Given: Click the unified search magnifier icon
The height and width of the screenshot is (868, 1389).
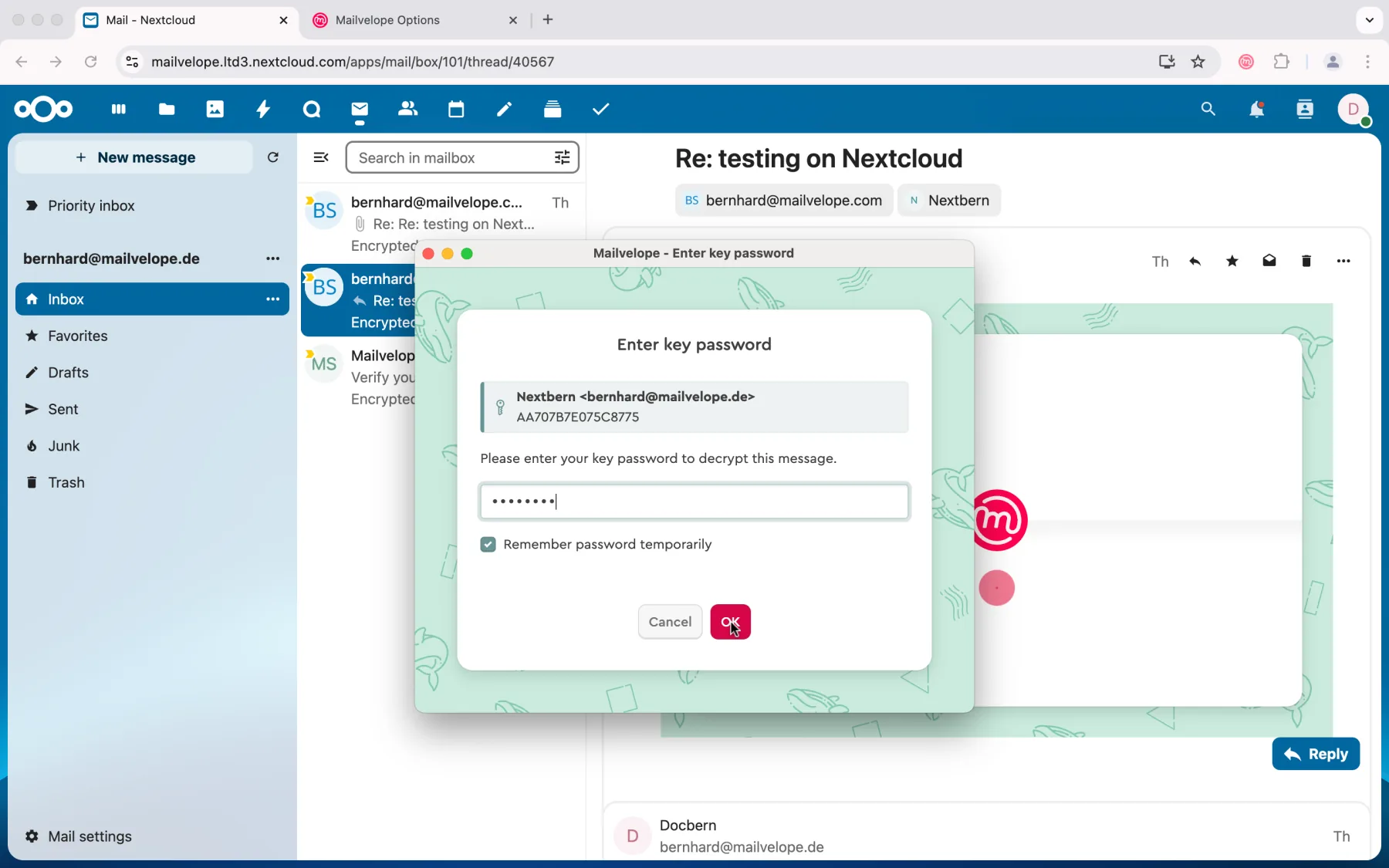Looking at the screenshot, I should (x=1208, y=110).
